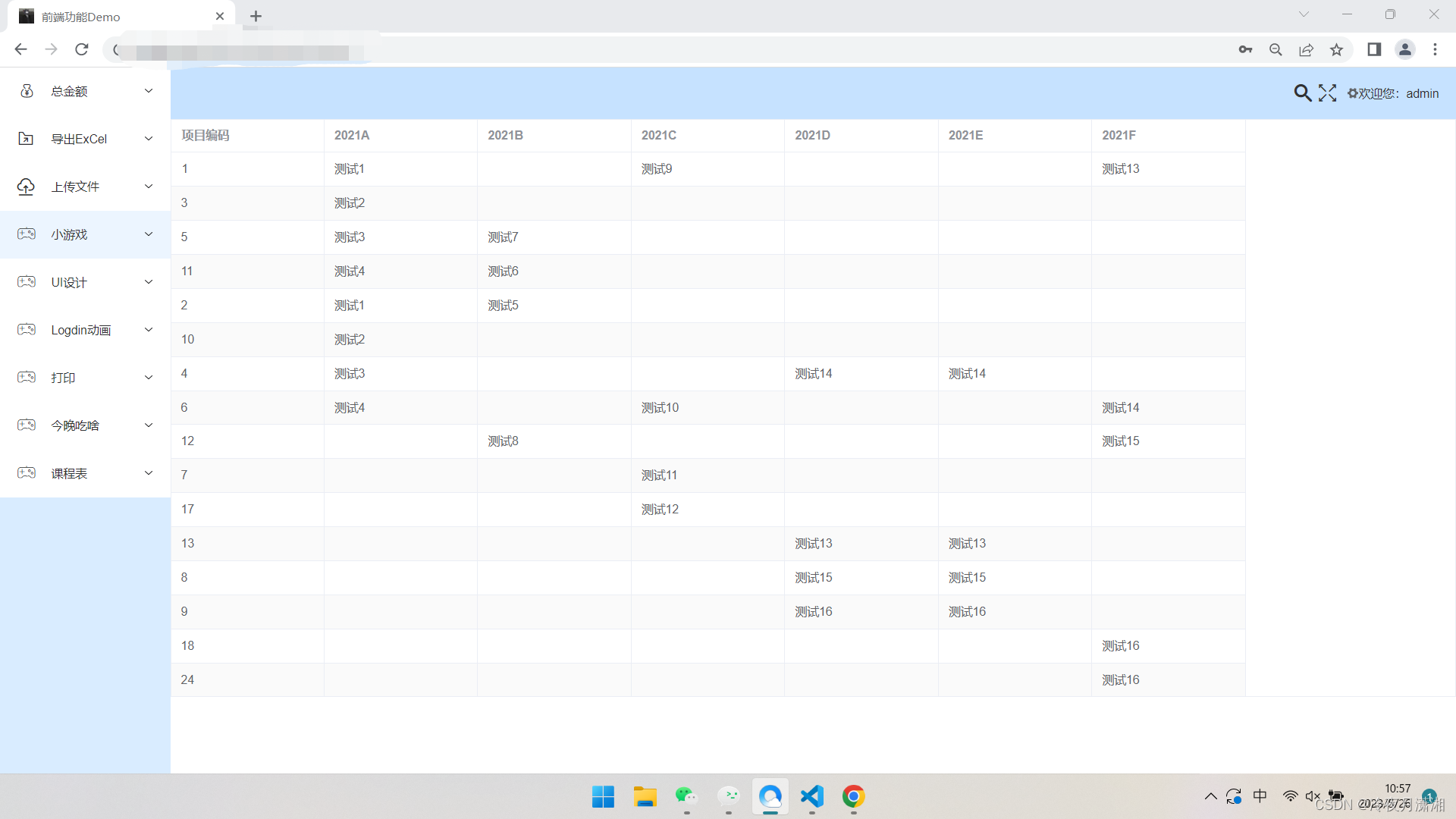Image resolution: width=1456 pixels, height=819 pixels.
Task: Expand the Logdin动画 submenu arrow
Action: pos(149,330)
